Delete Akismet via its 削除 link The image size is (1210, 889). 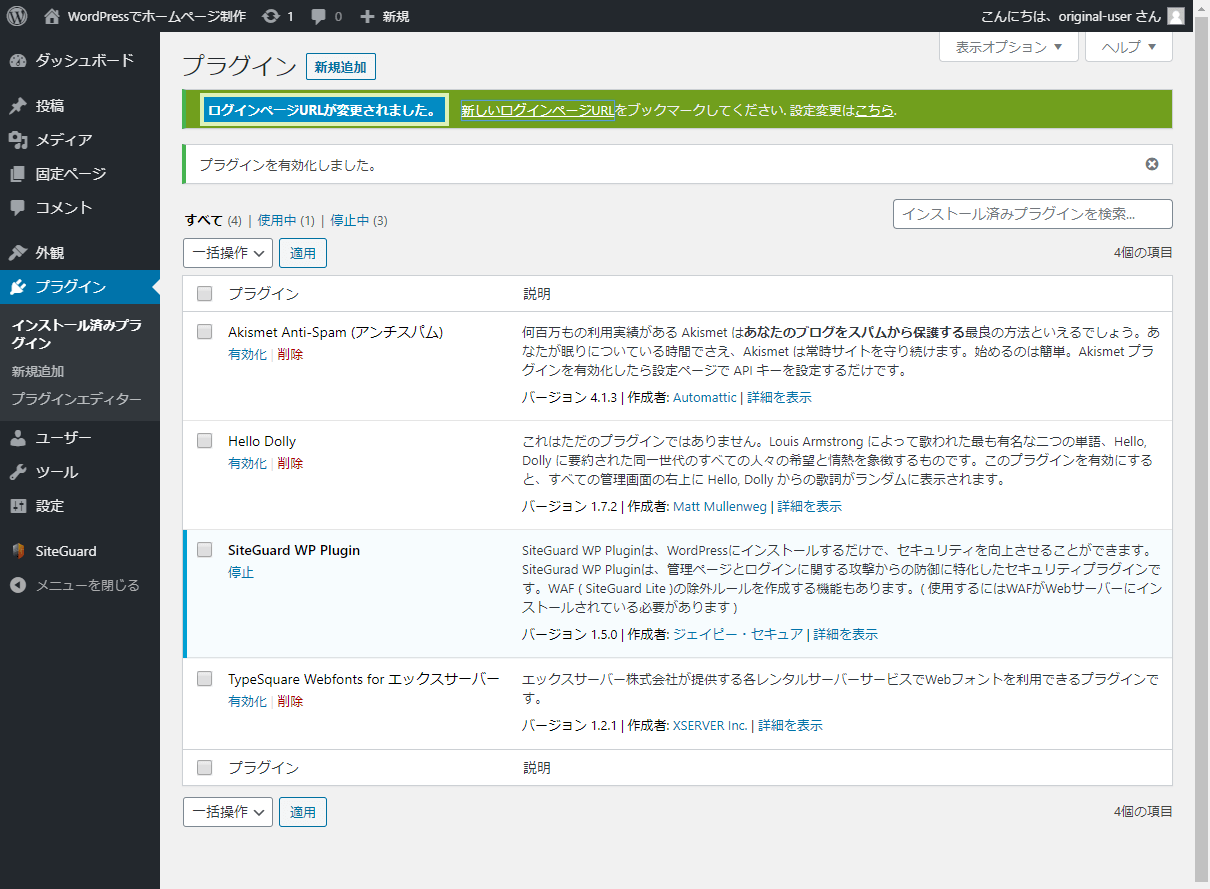click(290, 354)
